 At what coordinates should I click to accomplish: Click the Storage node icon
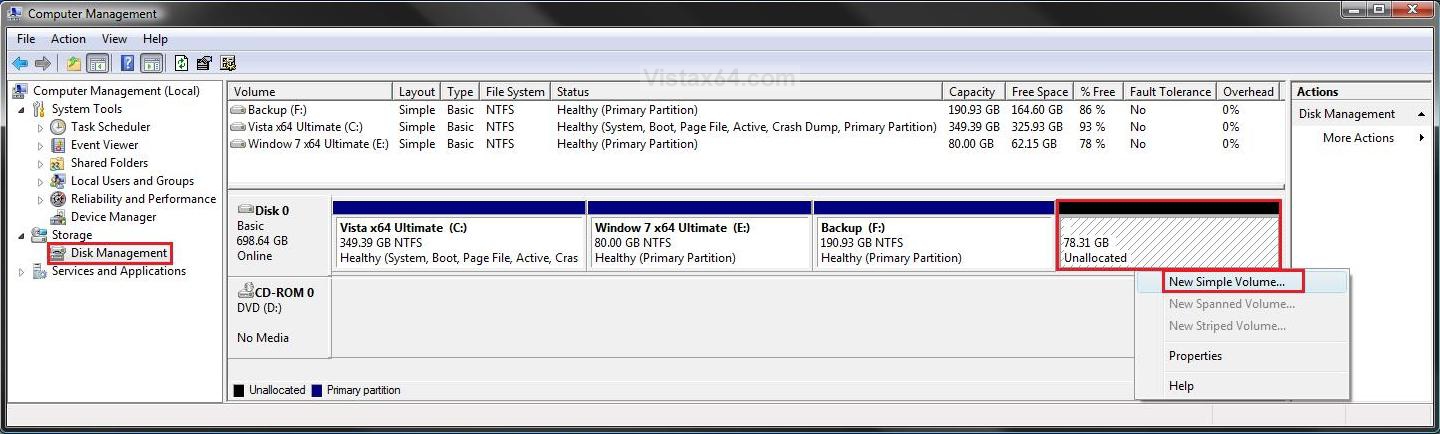(x=39, y=235)
